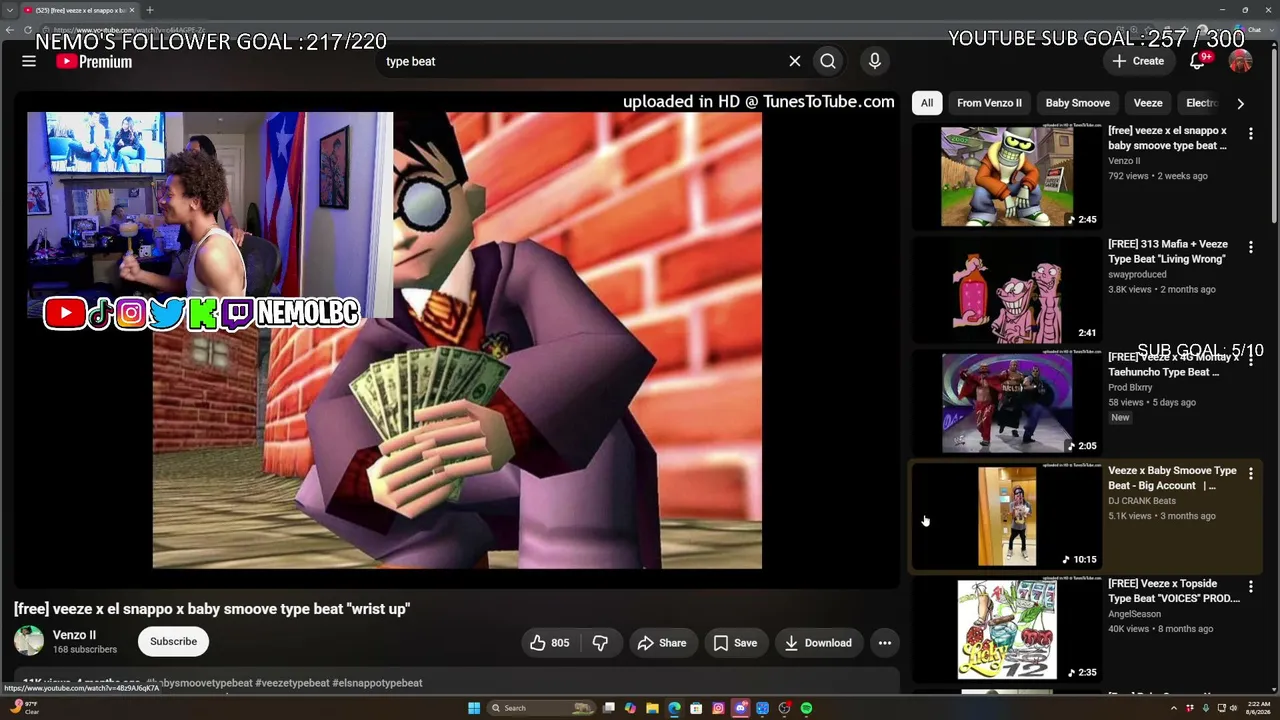Open options menu for the Big Account video
This screenshot has height=720, width=1280.
[1250, 474]
